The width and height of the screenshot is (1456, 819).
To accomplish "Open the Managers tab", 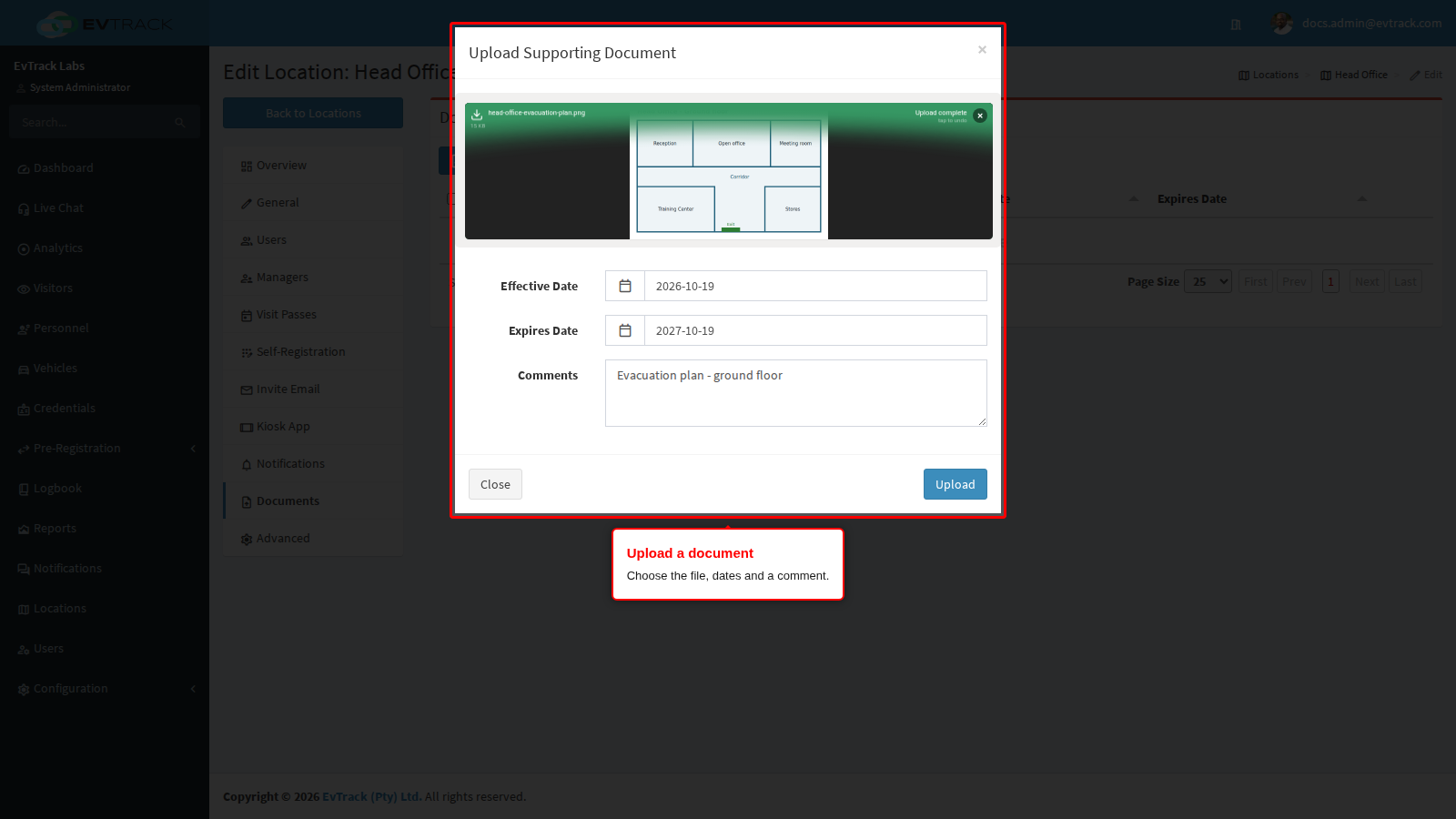I will click(313, 278).
